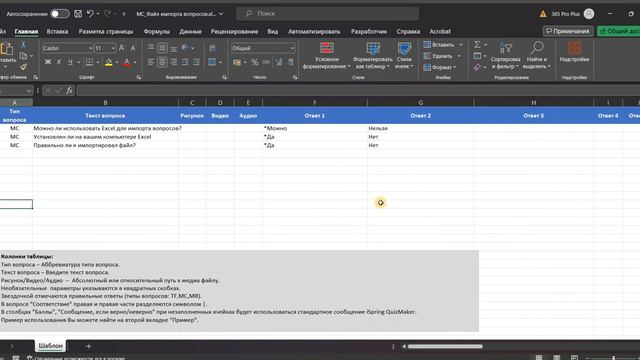Viewport: 640px width, 360px height.
Task: Toggle align left
Action: (x=151, y=62)
